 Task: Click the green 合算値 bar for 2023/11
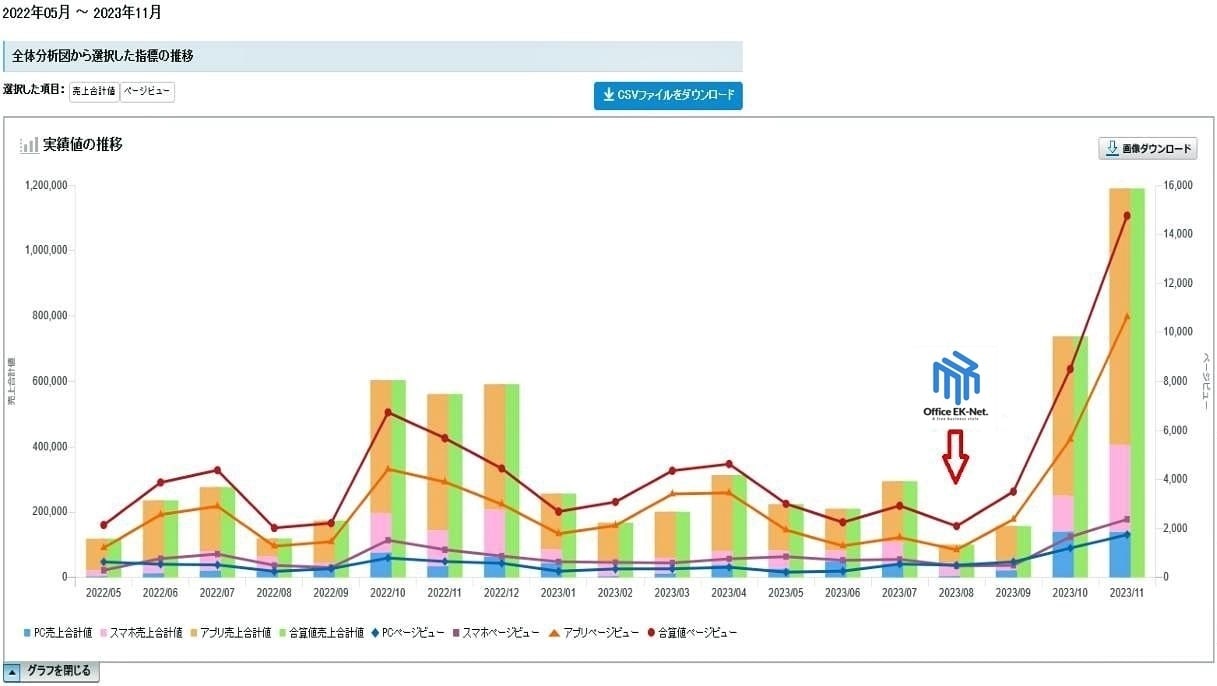(x=1137, y=382)
